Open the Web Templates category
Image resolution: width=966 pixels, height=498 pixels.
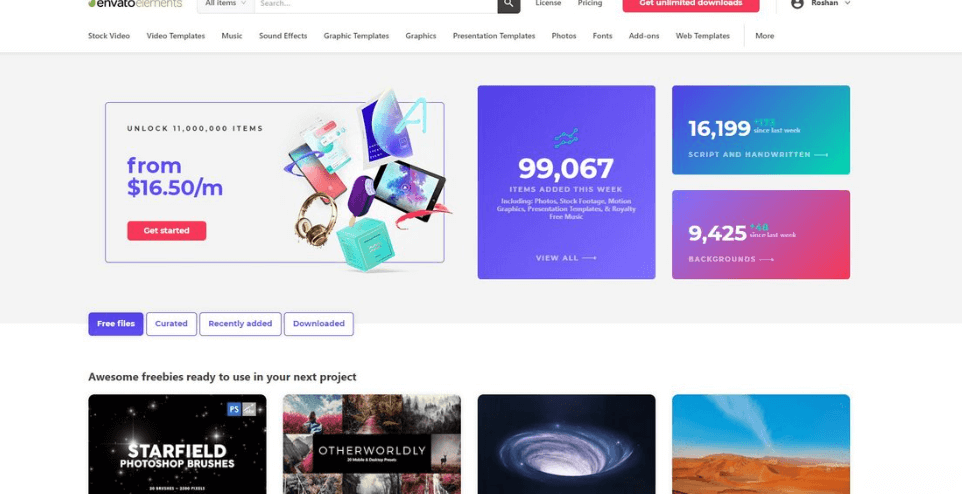click(702, 36)
